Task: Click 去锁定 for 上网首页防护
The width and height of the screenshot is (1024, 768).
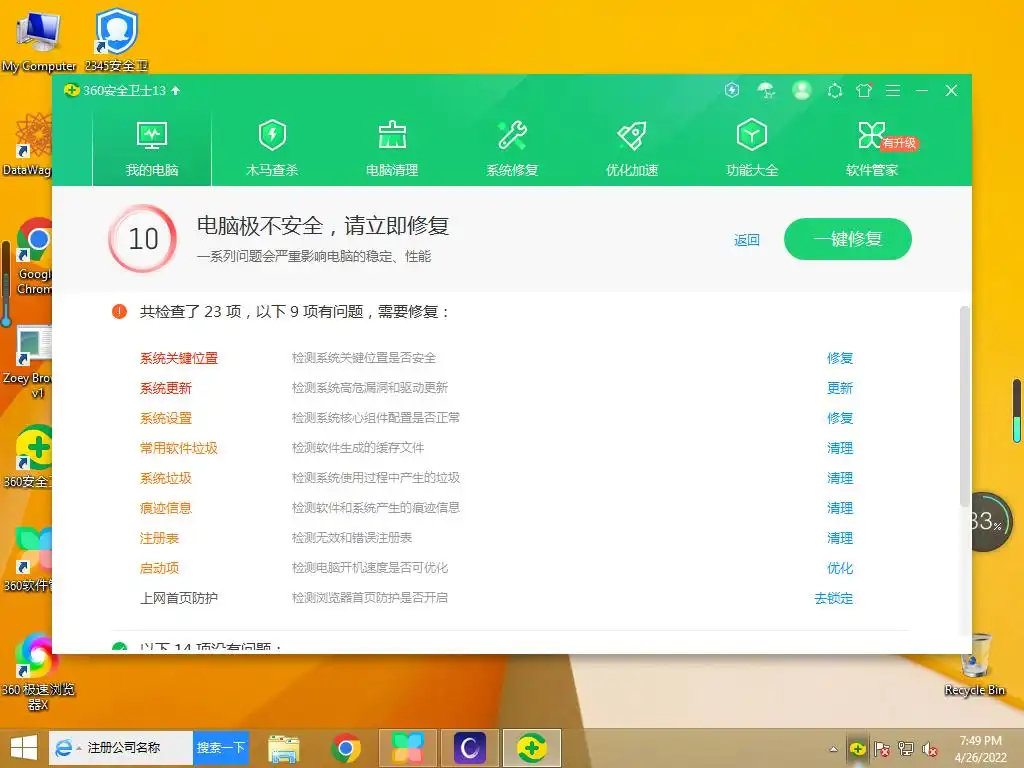Action: [x=834, y=598]
